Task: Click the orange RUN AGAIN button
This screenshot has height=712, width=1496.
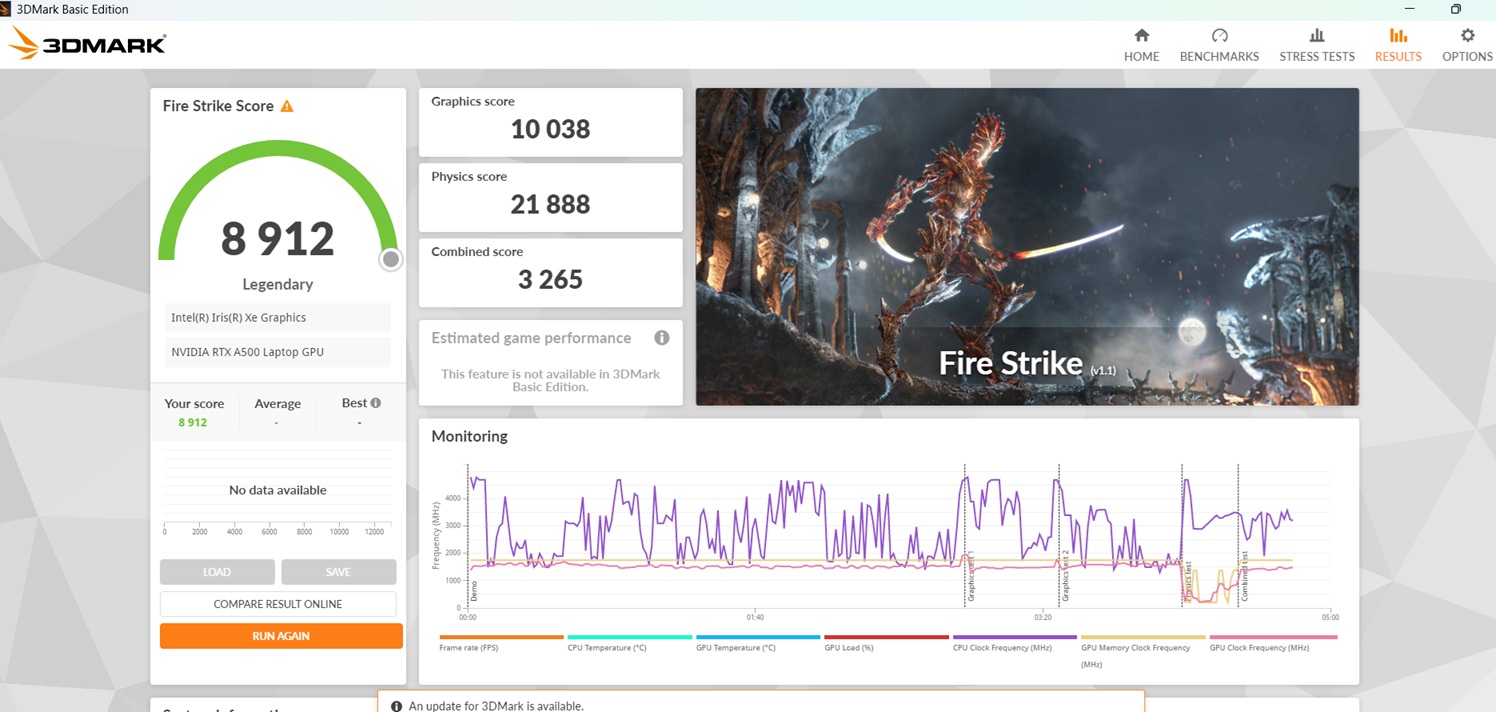Action: pyautogui.click(x=281, y=636)
